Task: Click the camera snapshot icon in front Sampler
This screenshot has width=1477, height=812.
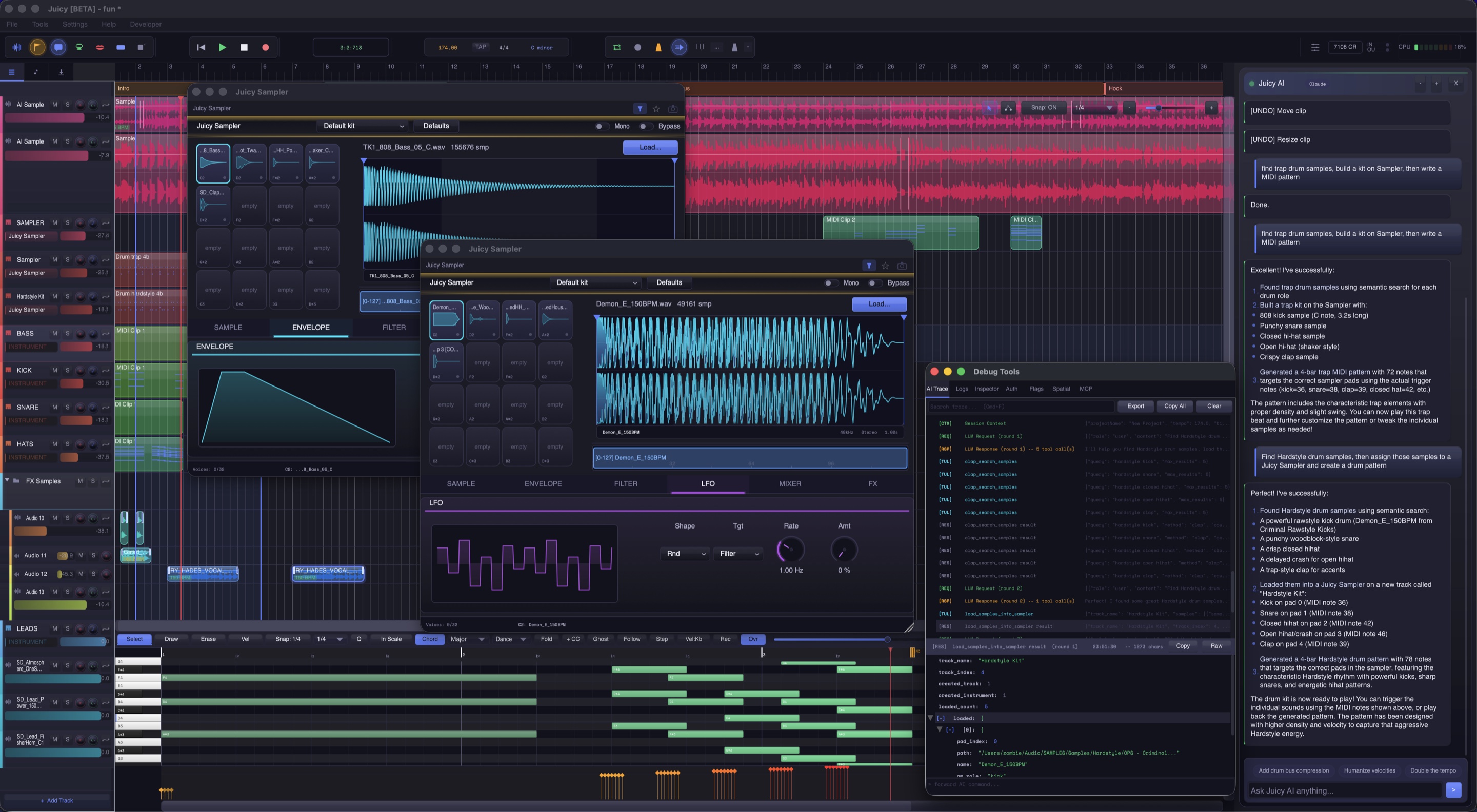Action: [902, 266]
